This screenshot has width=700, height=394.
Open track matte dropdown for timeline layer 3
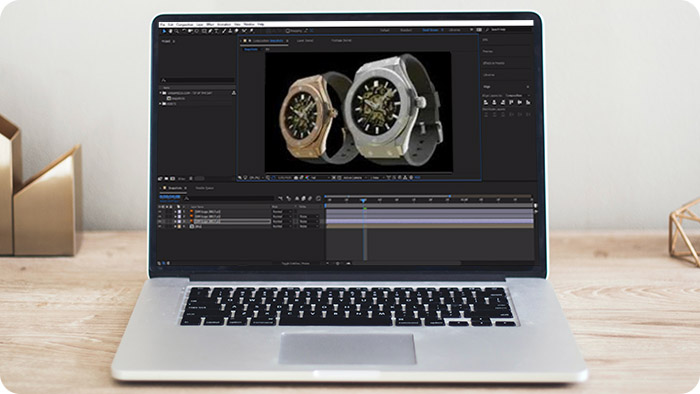(308, 221)
